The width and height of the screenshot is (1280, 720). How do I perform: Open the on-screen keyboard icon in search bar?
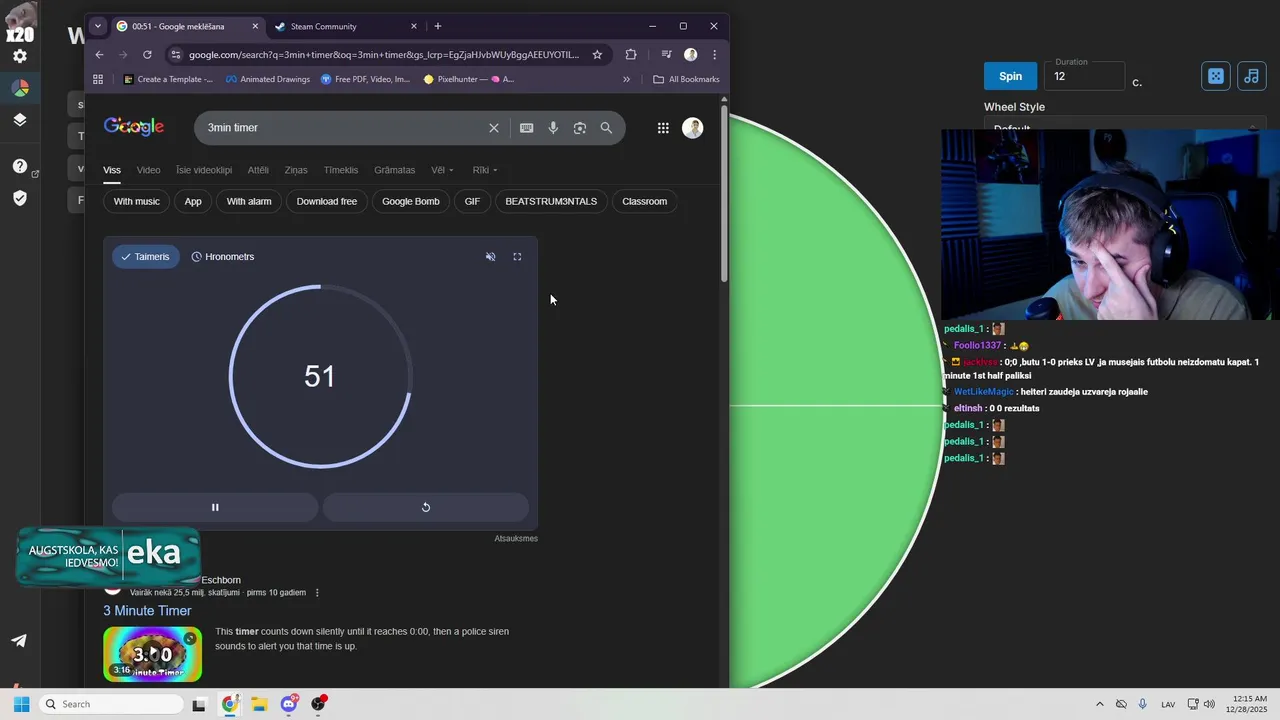click(526, 128)
